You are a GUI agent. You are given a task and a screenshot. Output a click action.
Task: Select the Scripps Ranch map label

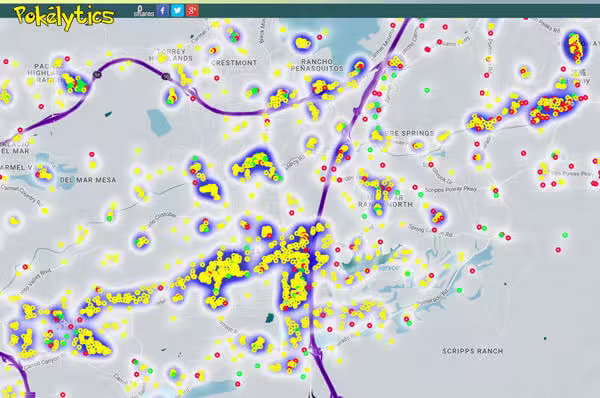473,351
